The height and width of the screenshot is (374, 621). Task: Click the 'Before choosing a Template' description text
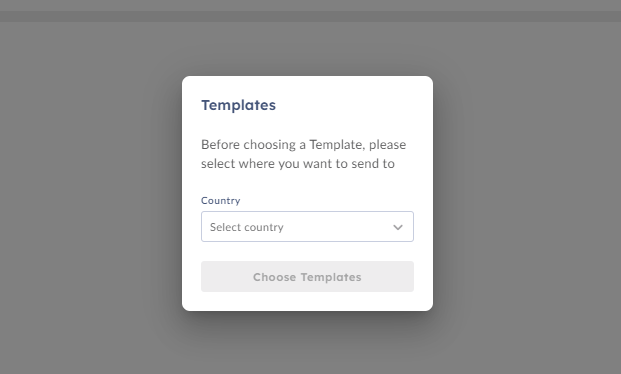click(303, 154)
